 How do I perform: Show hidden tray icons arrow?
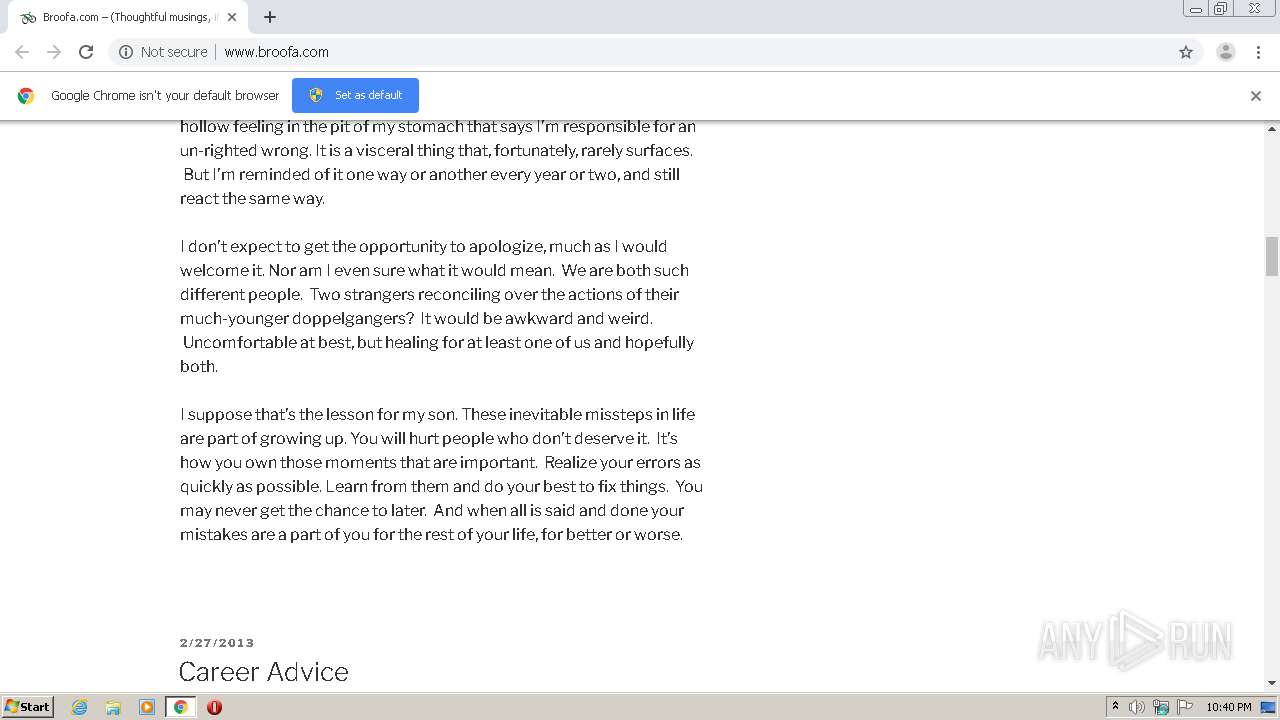[x=1115, y=706]
